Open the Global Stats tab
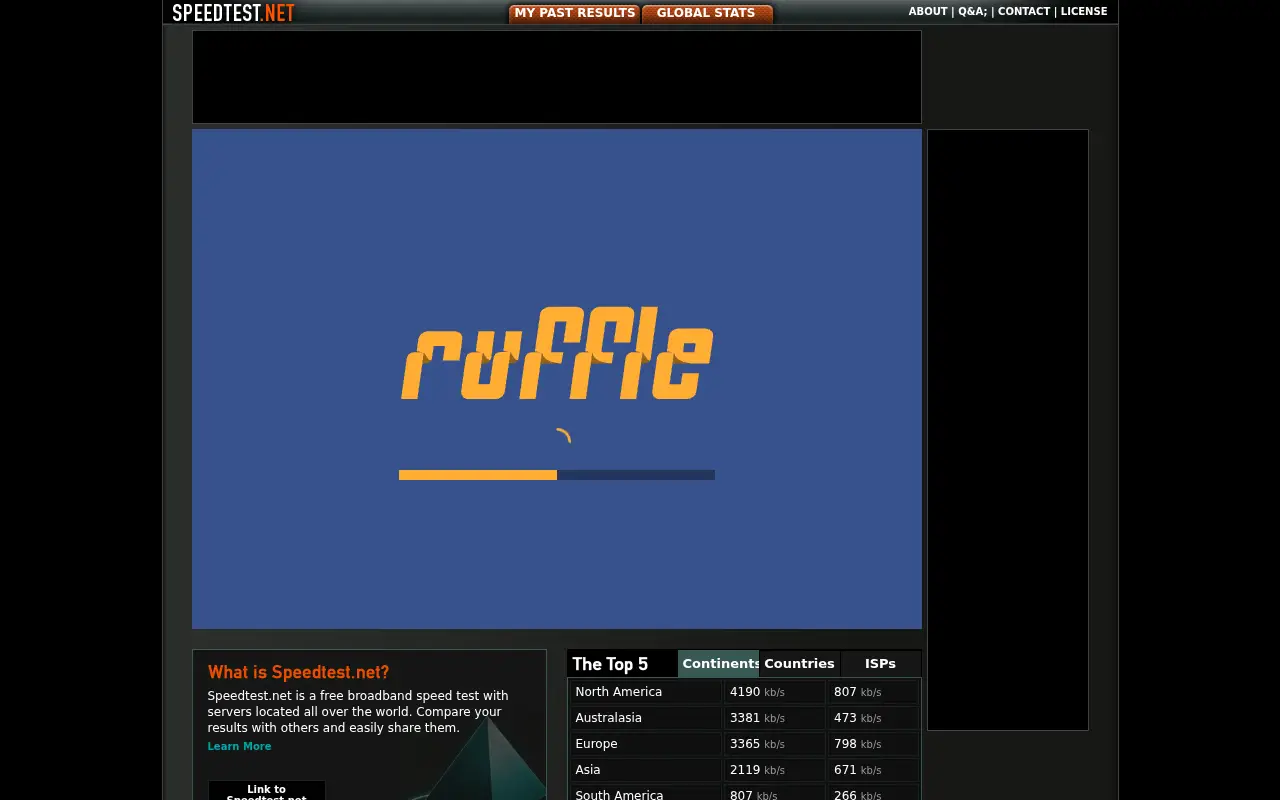This screenshot has height=800, width=1280. click(x=706, y=13)
